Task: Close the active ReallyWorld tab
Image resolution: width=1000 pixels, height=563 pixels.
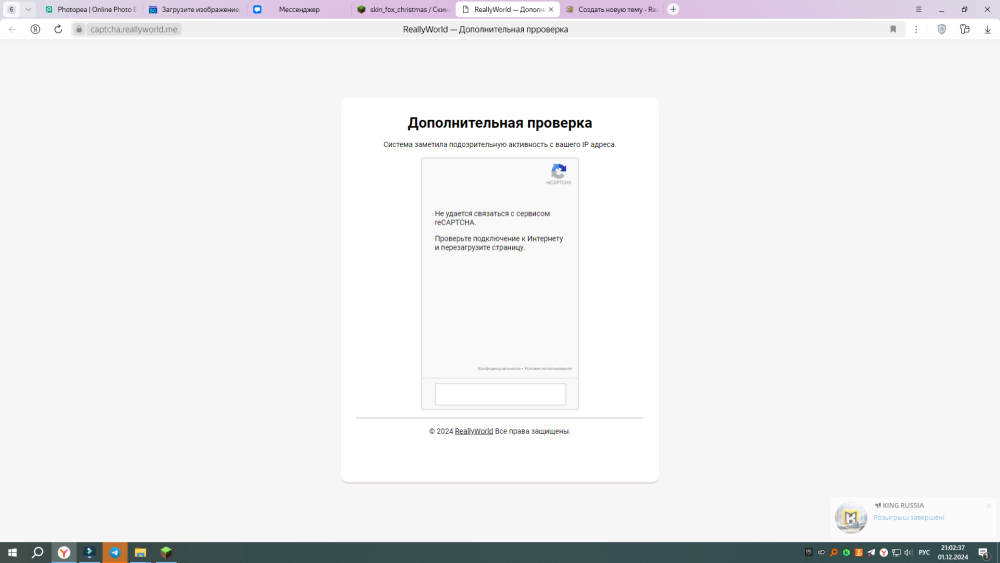Action: 551,10
